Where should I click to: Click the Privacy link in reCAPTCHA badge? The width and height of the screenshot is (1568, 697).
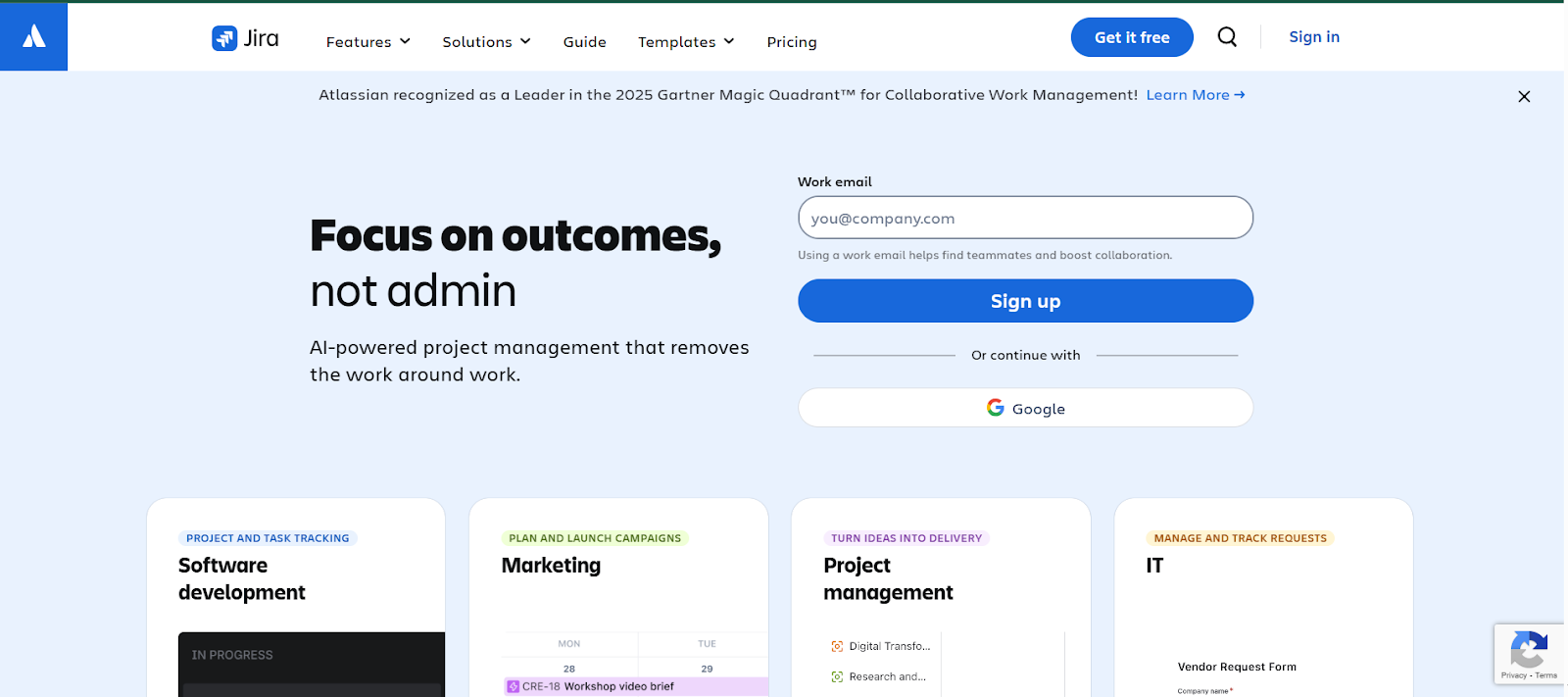click(1513, 675)
